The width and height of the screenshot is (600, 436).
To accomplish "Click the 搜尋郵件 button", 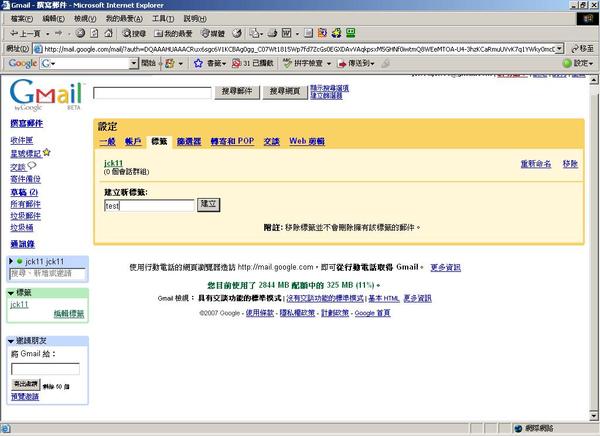I will [x=237, y=91].
